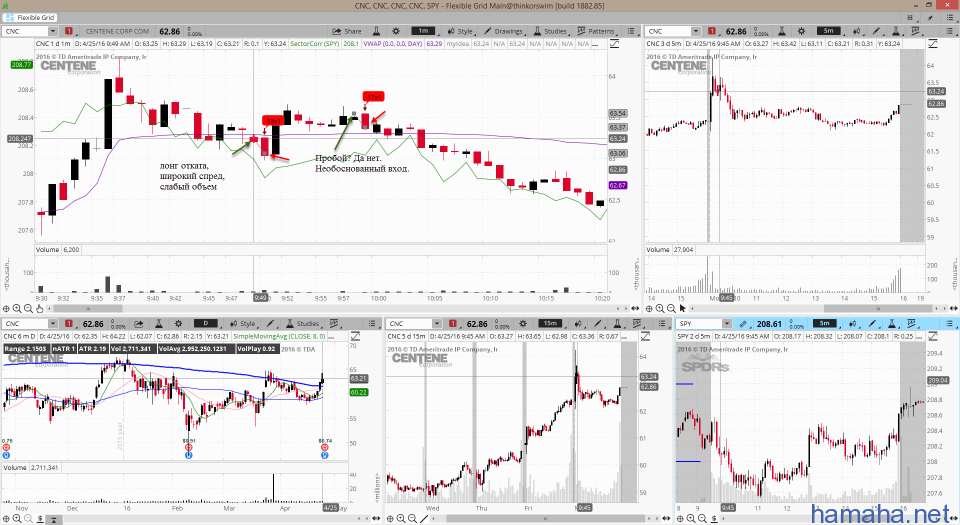Open list options icon in main chart toolbar

coord(631,31)
